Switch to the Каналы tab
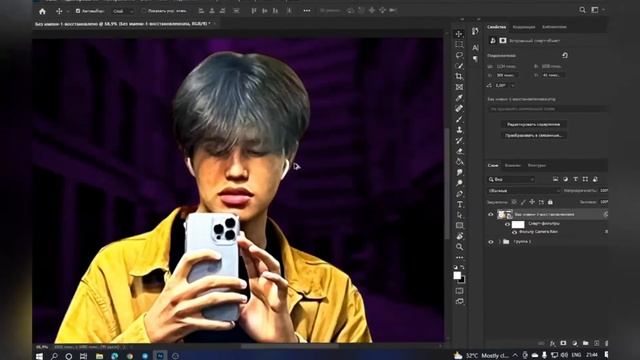640x360 pixels. tap(513, 165)
